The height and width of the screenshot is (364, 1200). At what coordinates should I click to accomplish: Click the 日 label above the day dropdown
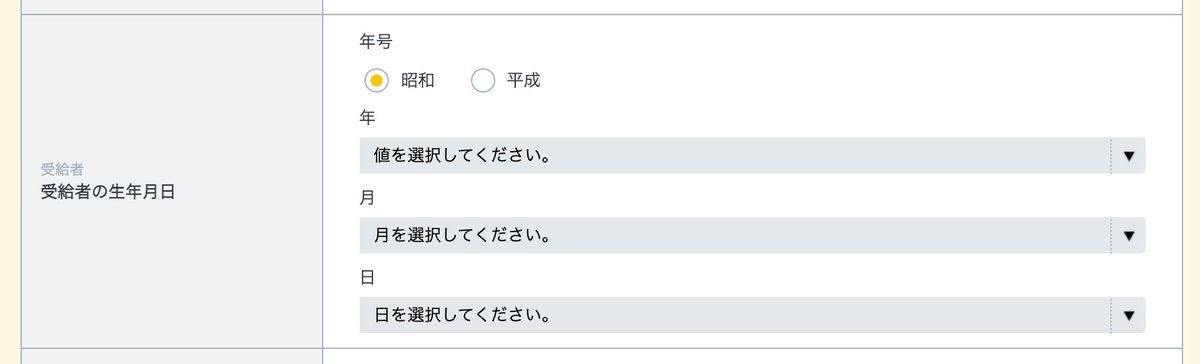367,278
